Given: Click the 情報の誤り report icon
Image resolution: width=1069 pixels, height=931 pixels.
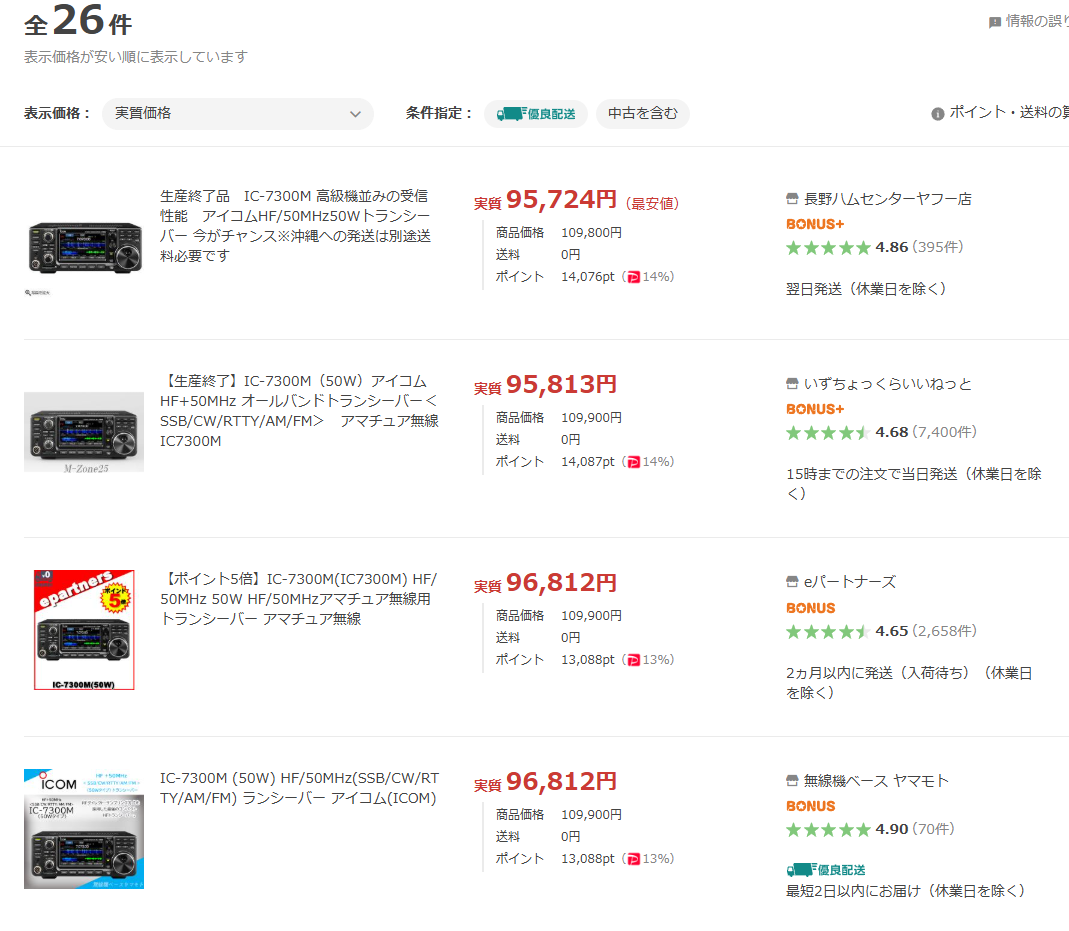Looking at the screenshot, I should (x=995, y=22).
